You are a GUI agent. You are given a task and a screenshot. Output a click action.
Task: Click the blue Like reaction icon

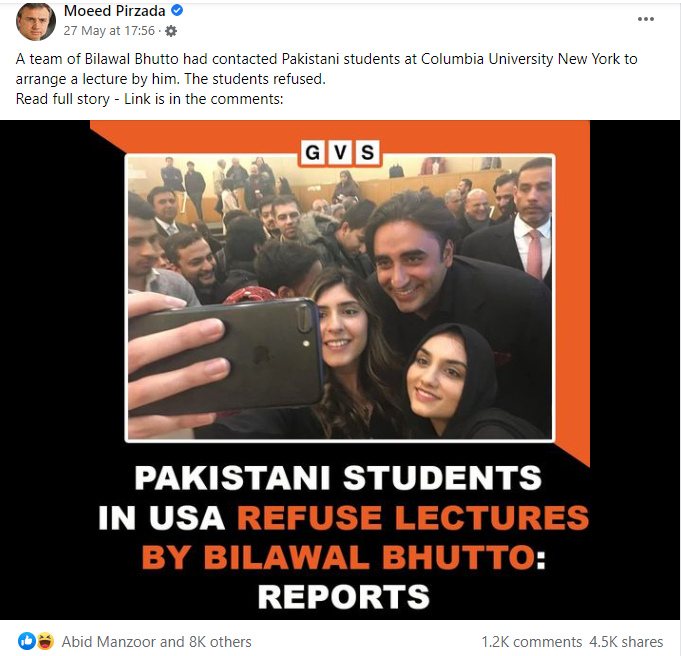26,641
